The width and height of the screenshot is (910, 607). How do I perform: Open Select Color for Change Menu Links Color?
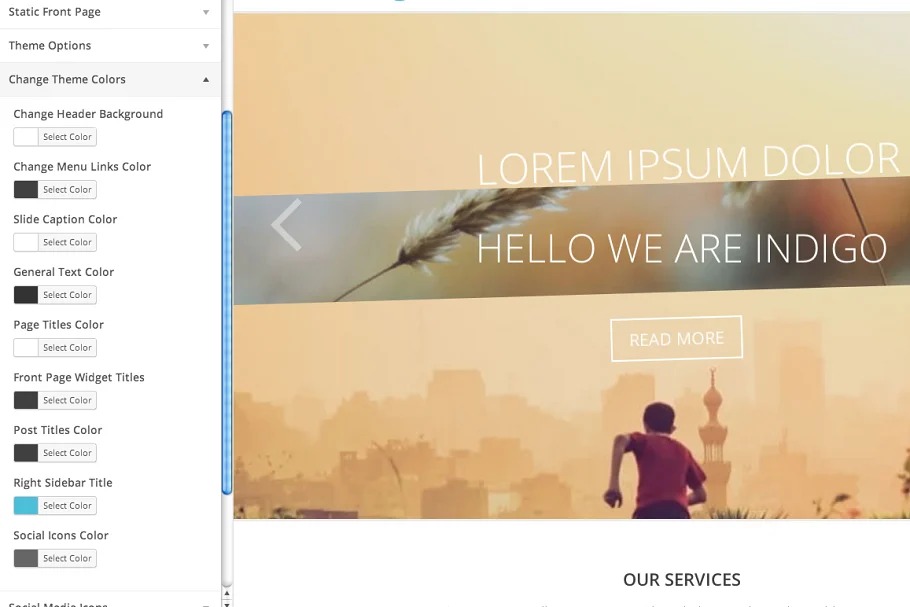[67, 190]
